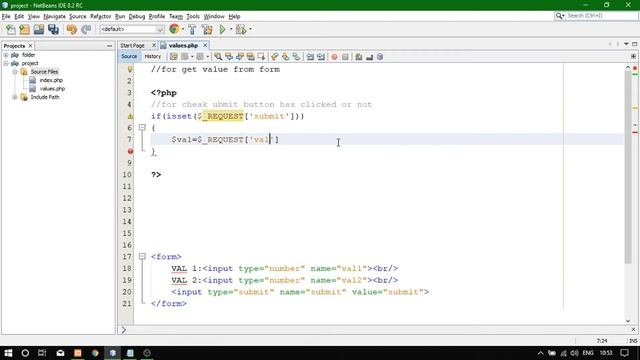640x360 pixels.
Task: Select the values.php editor tab
Action: click(x=183, y=45)
